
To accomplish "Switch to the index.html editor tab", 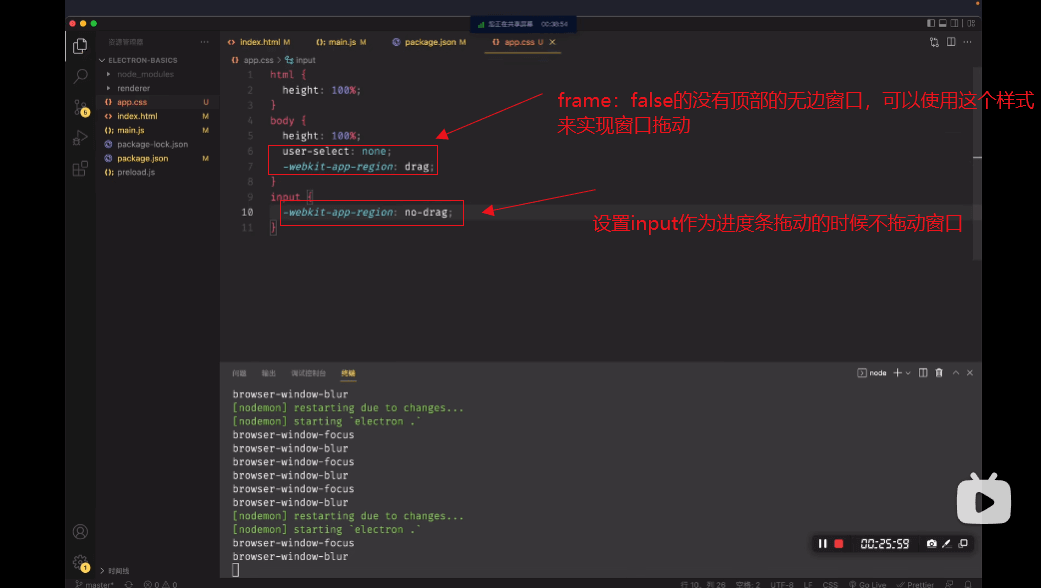I will (259, 42).
